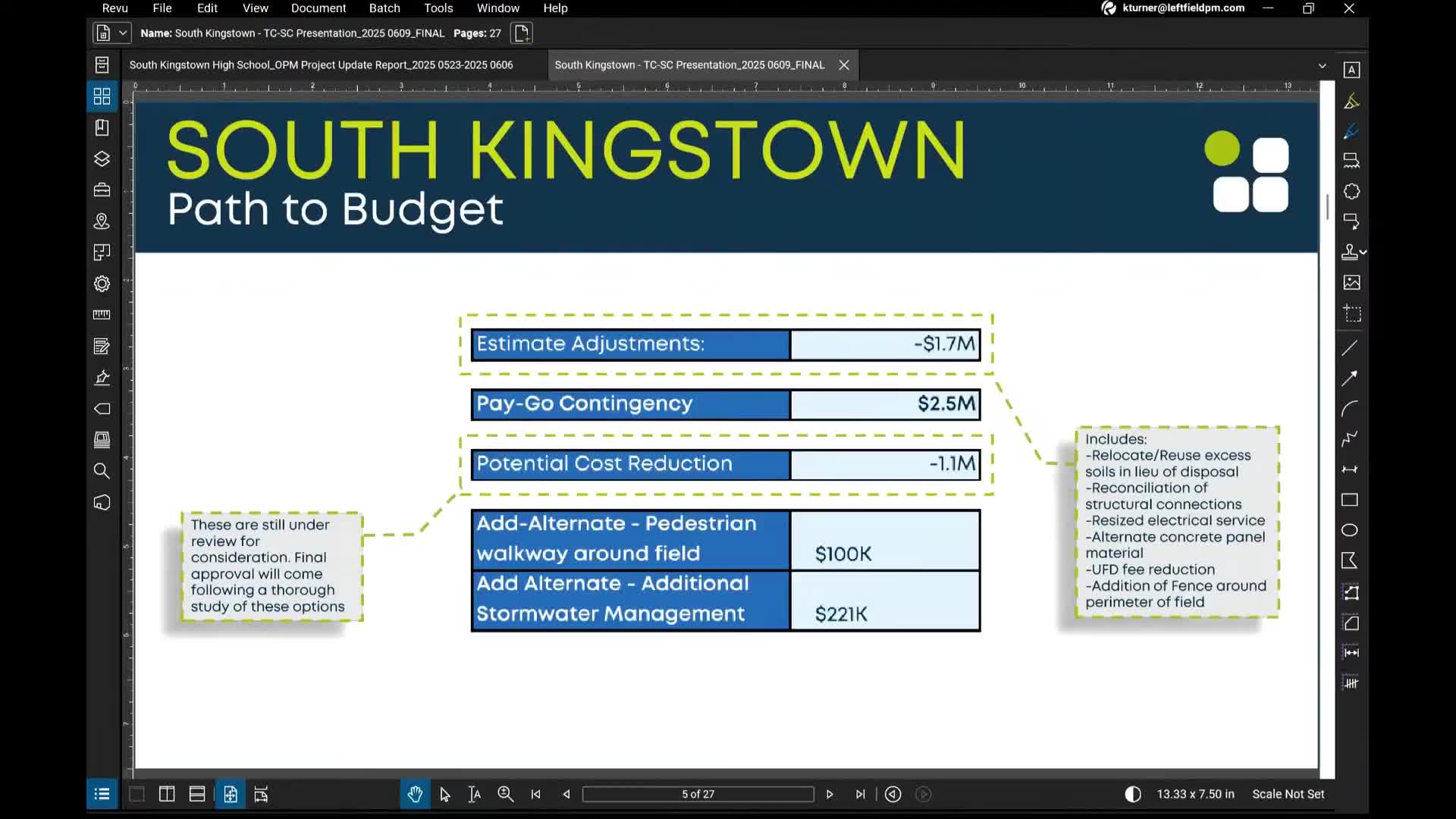Select the Ellipse markup tool

click(x=1350, y=530)
